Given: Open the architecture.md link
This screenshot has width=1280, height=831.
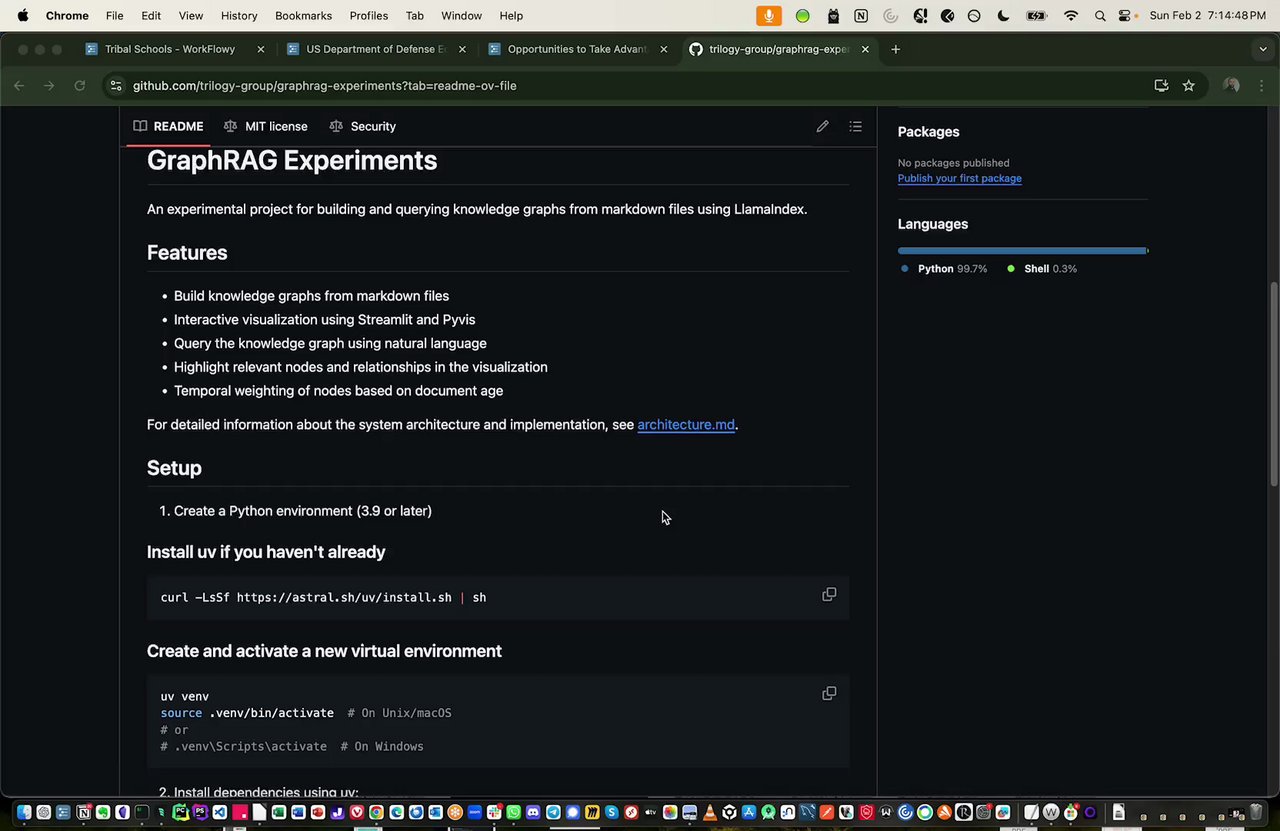Looking at the screenshot, I should click(x=686, y=425).
